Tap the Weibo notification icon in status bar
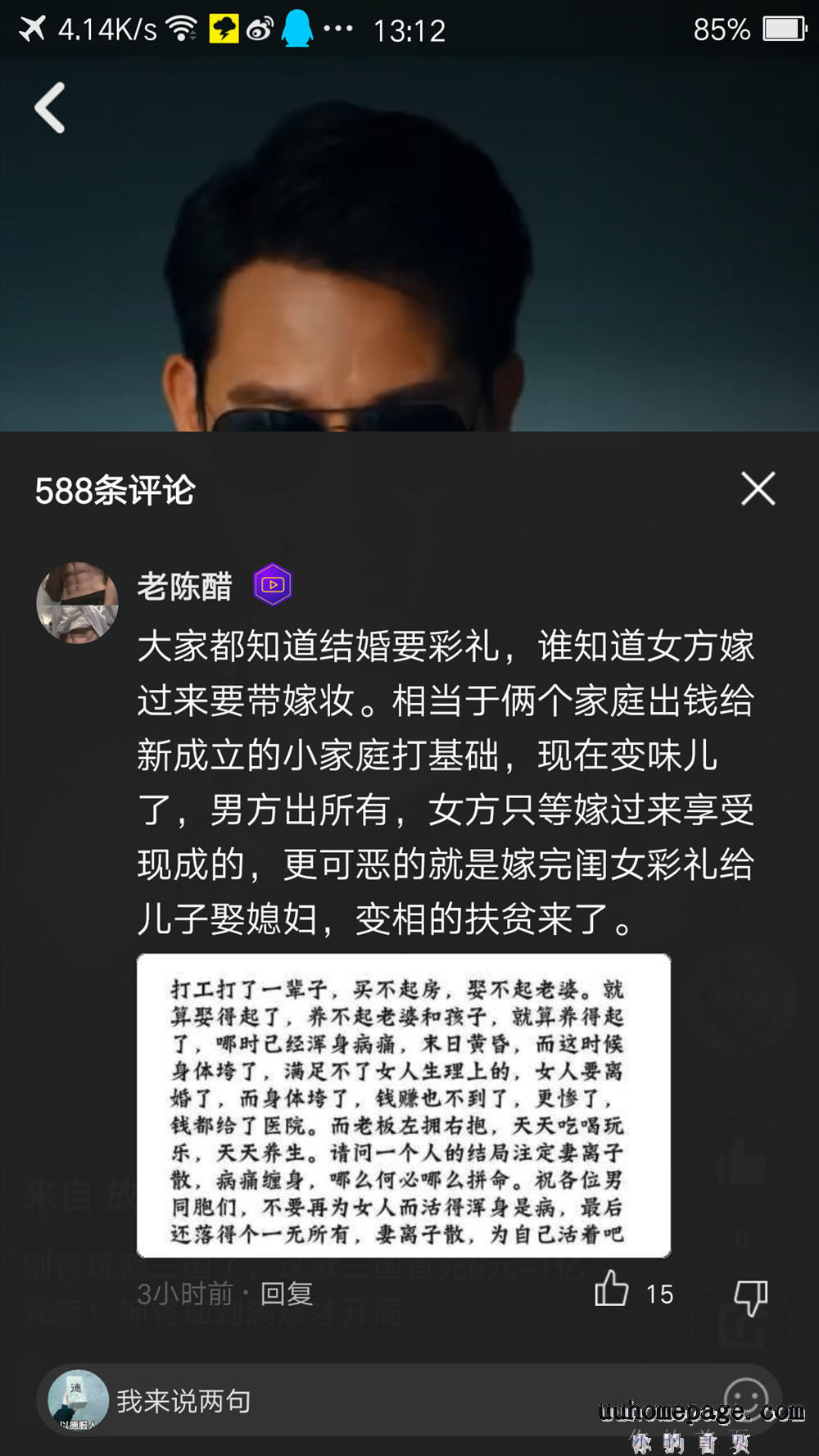 pos(260,29)
